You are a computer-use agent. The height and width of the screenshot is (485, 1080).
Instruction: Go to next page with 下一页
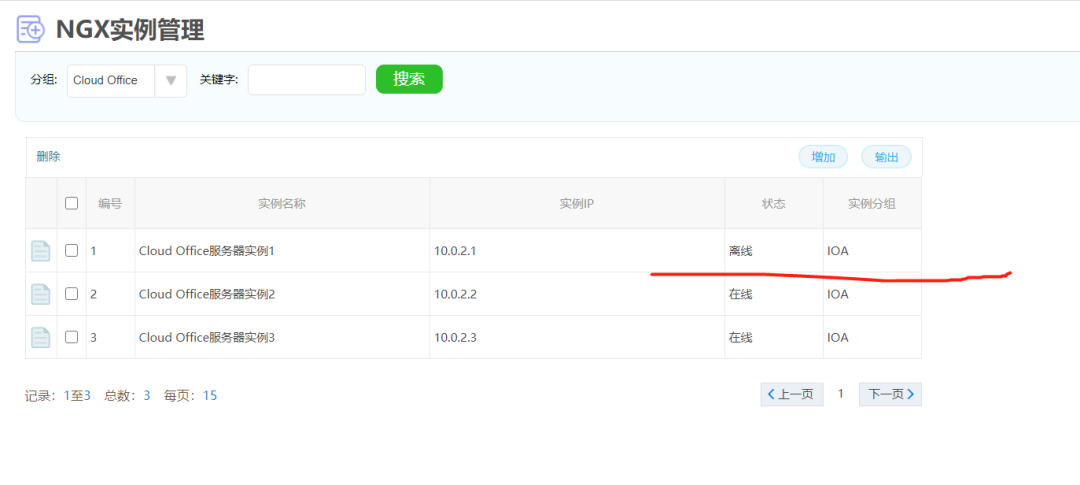pos(891,395)
